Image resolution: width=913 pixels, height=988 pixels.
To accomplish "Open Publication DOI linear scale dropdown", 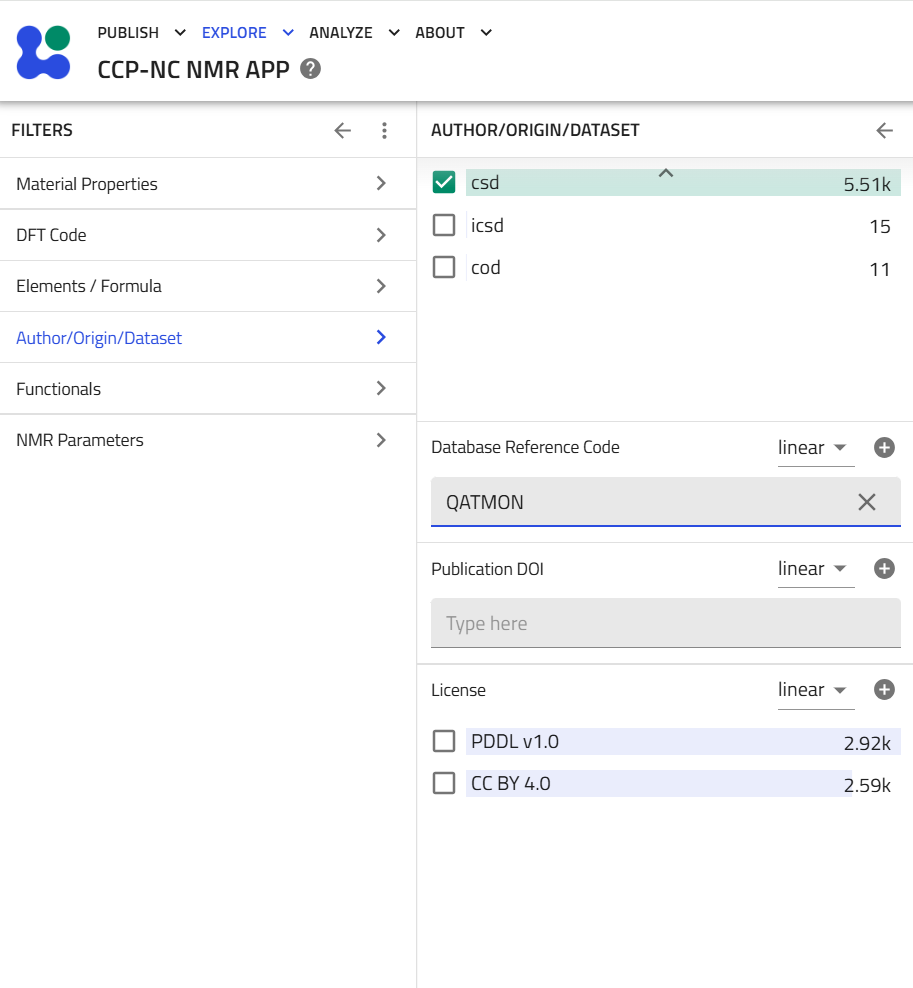I will 816,569.
